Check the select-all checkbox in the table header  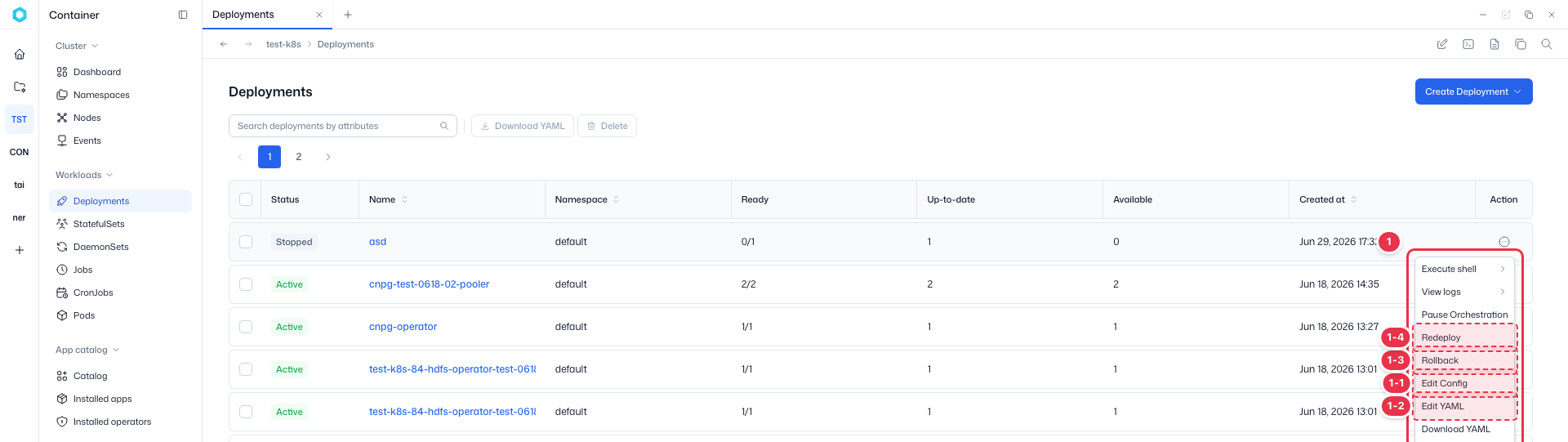[x=246, y=199]
